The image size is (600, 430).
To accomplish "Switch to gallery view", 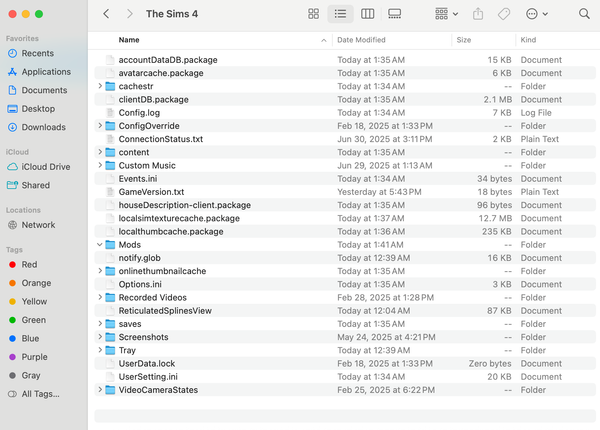I will point(395,14).
